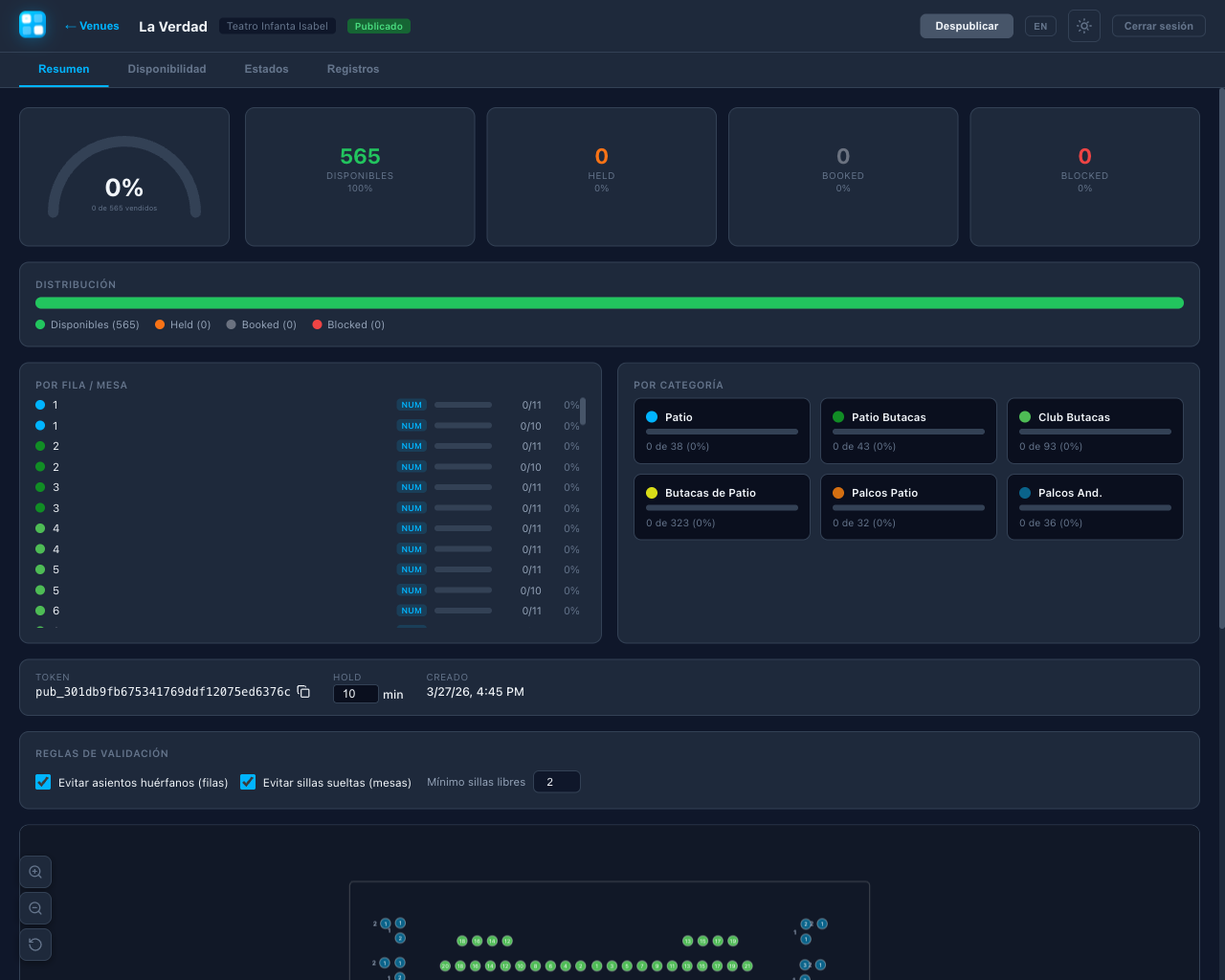The width and height of the screenshot is (1225, 980).
Task: Disable 'Evitar asientos huérfanos (filas)'
Action: pyautogui.click(x=43, y=782)
